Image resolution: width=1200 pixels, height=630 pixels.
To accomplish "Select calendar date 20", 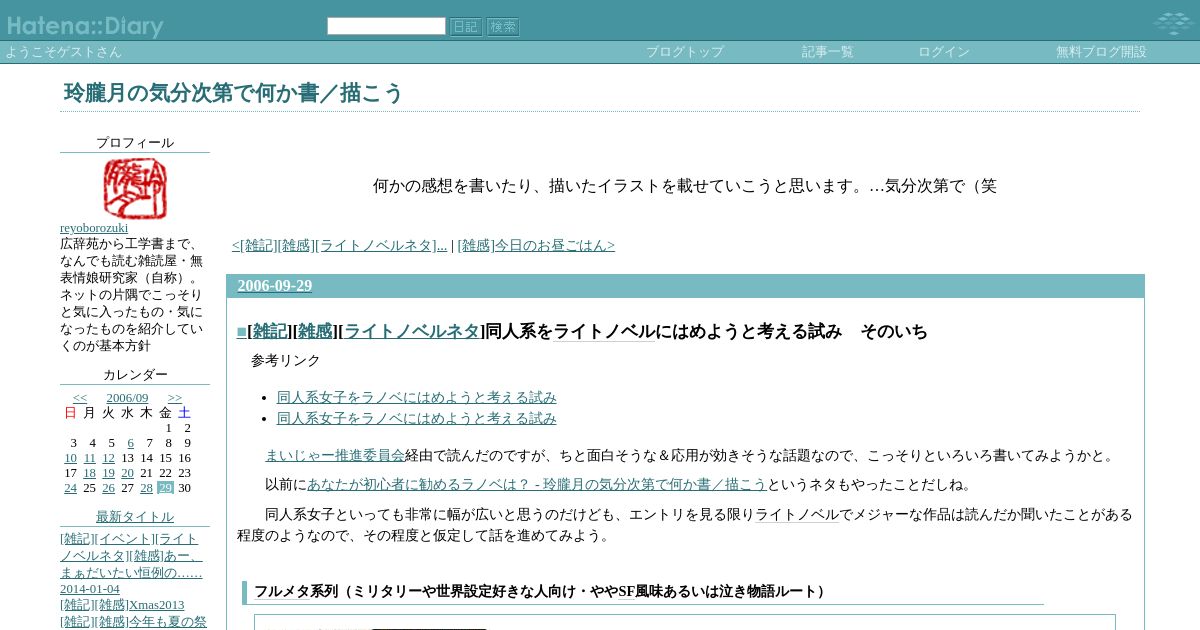I will coord(127,473).
